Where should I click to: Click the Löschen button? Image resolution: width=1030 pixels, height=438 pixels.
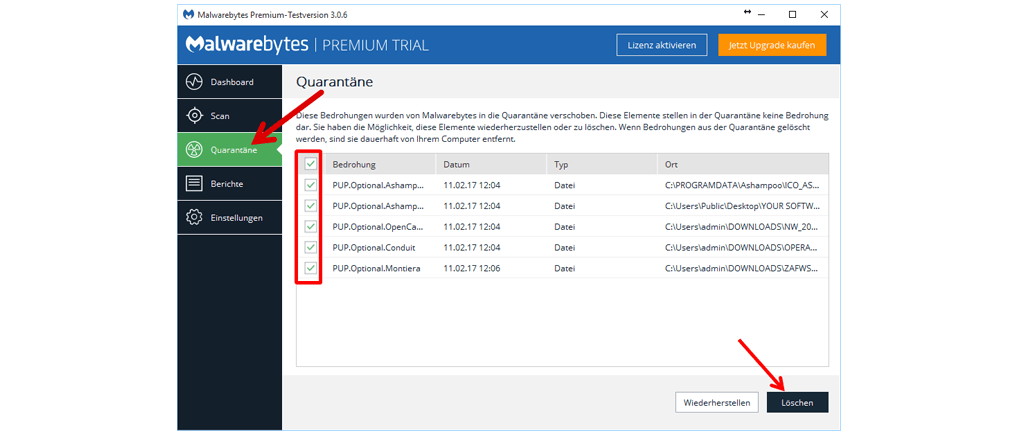797,403
